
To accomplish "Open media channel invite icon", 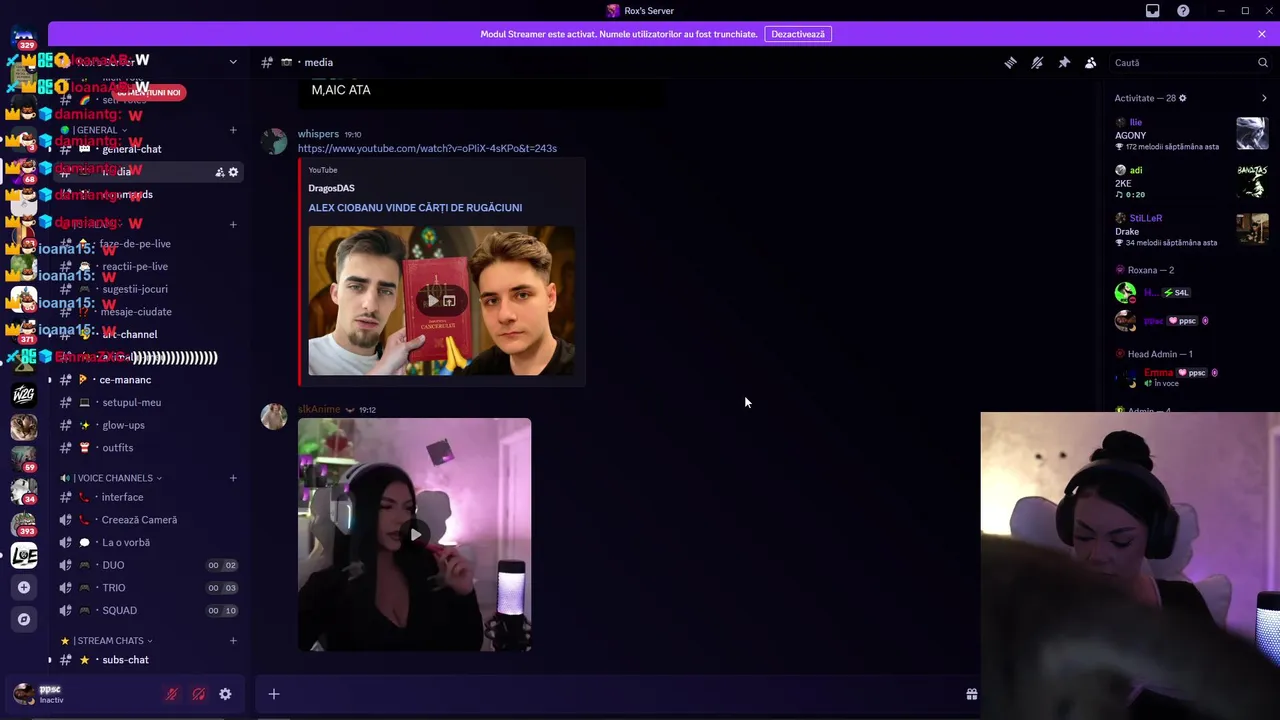I will [x=219, y=172].
